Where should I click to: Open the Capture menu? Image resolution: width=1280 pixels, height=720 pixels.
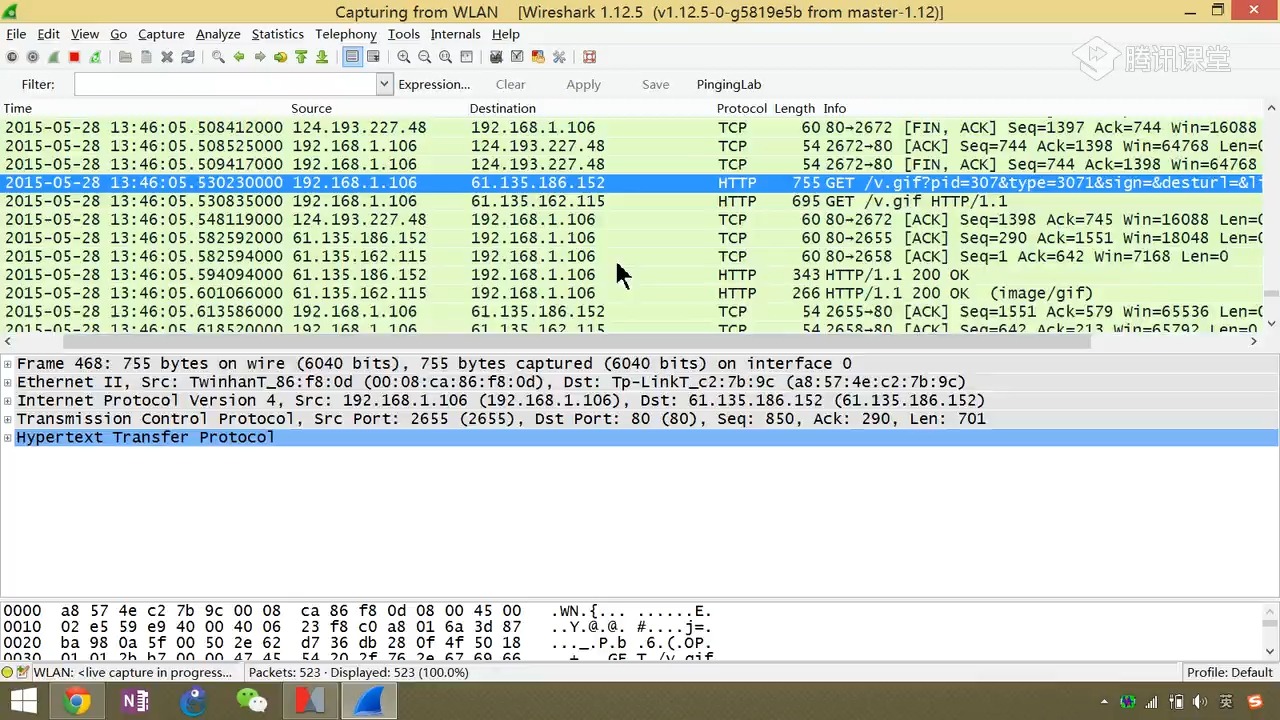tap(161, 34)
